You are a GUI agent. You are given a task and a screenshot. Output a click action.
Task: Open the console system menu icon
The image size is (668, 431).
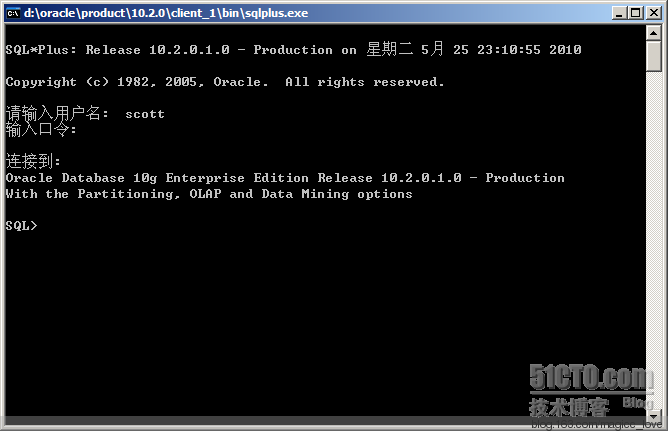tap(13, 13)
